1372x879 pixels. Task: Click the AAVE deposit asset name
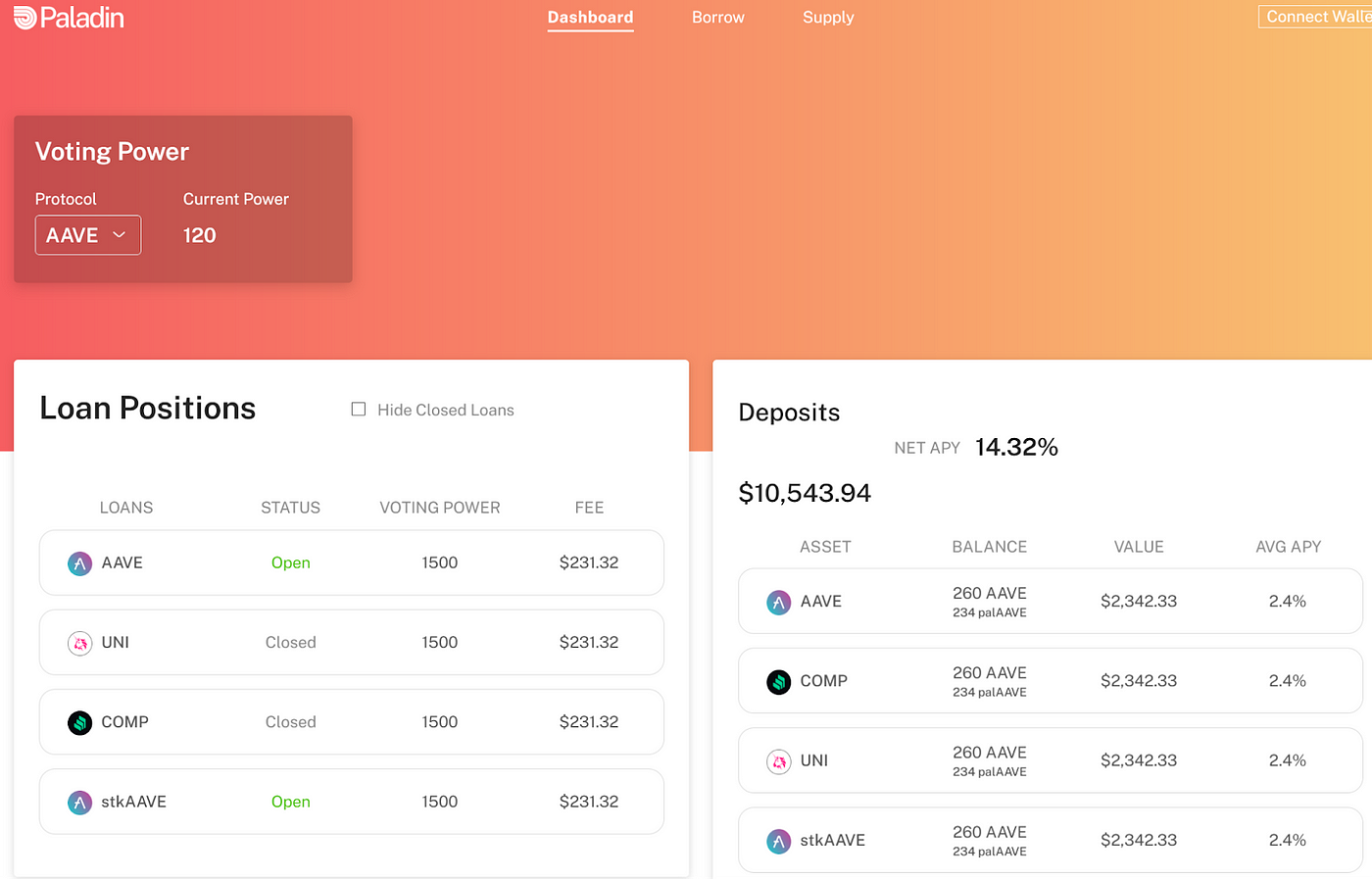point(821,601)
